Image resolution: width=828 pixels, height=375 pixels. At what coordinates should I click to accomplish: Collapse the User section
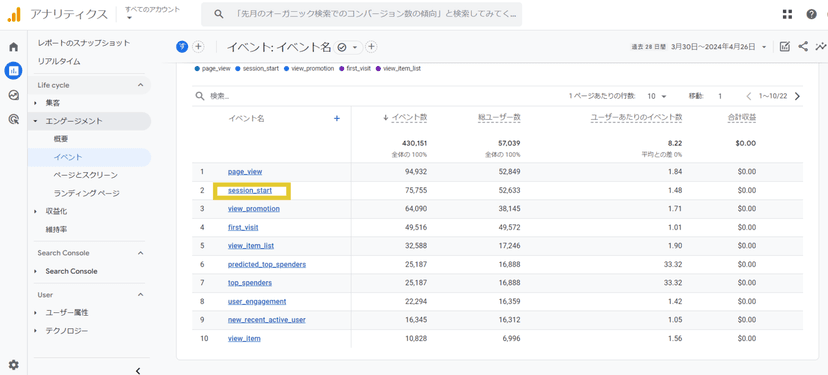[140, 295]
